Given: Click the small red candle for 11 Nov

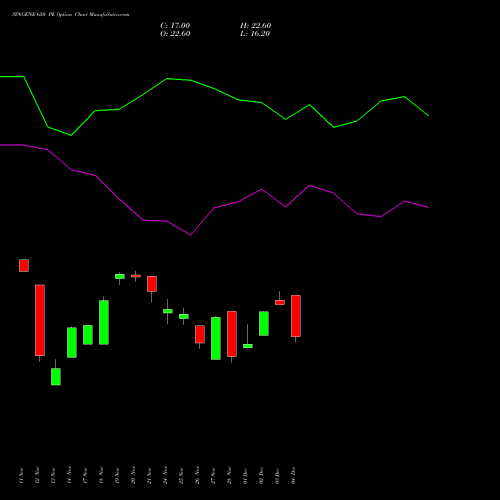Looking at the screenshot, I should [x=24, y=265].
